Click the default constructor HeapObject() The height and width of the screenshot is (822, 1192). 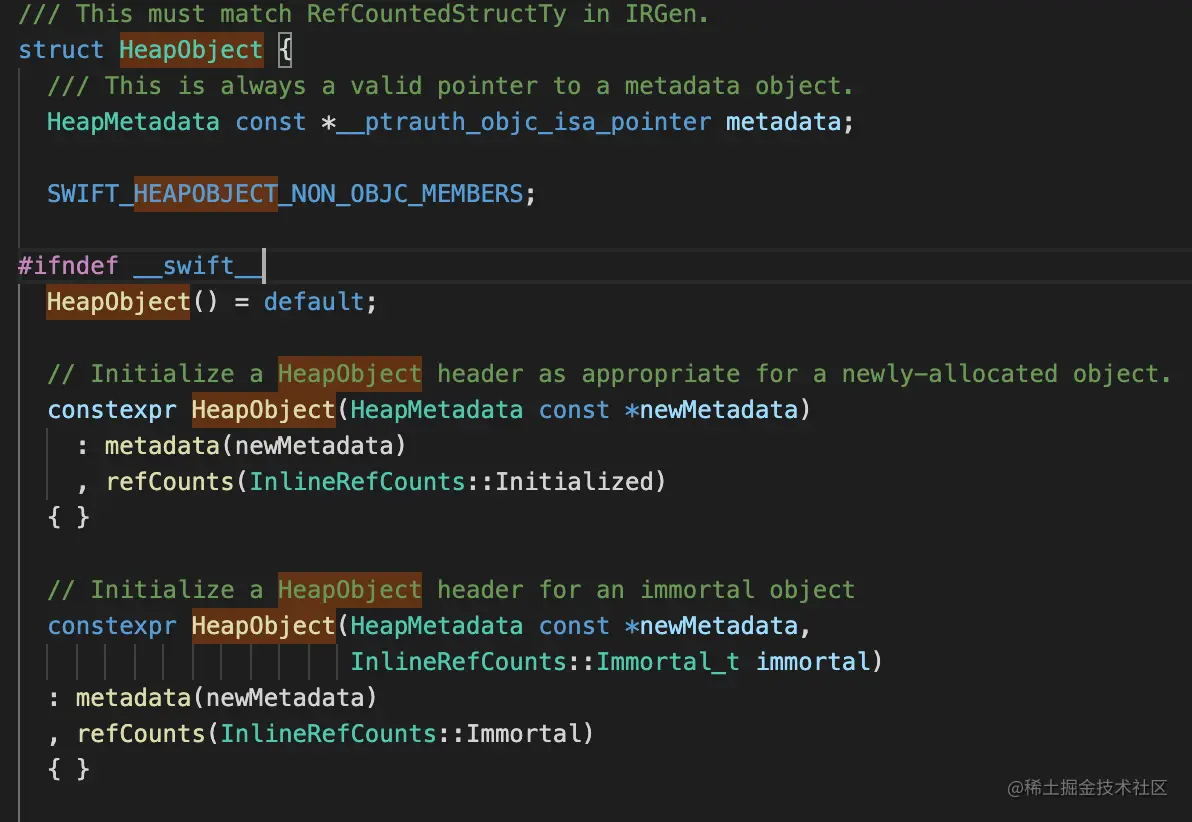pos(132,302)
